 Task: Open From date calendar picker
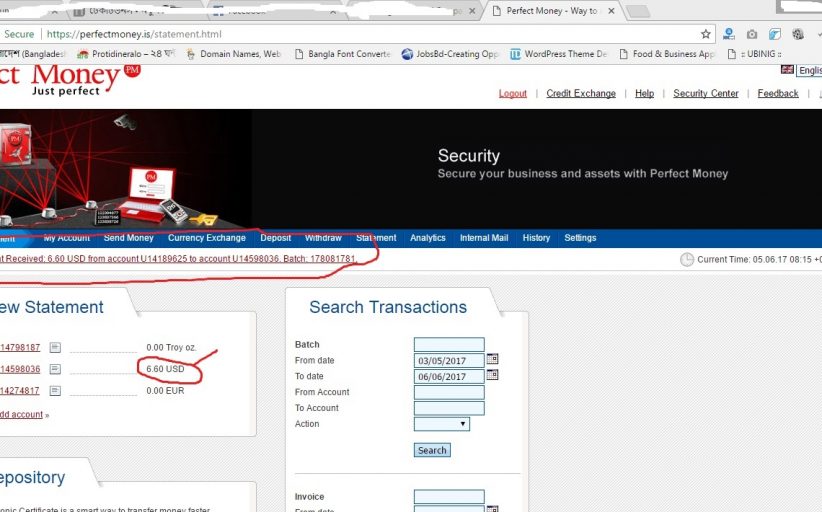(x=492, y=359)
